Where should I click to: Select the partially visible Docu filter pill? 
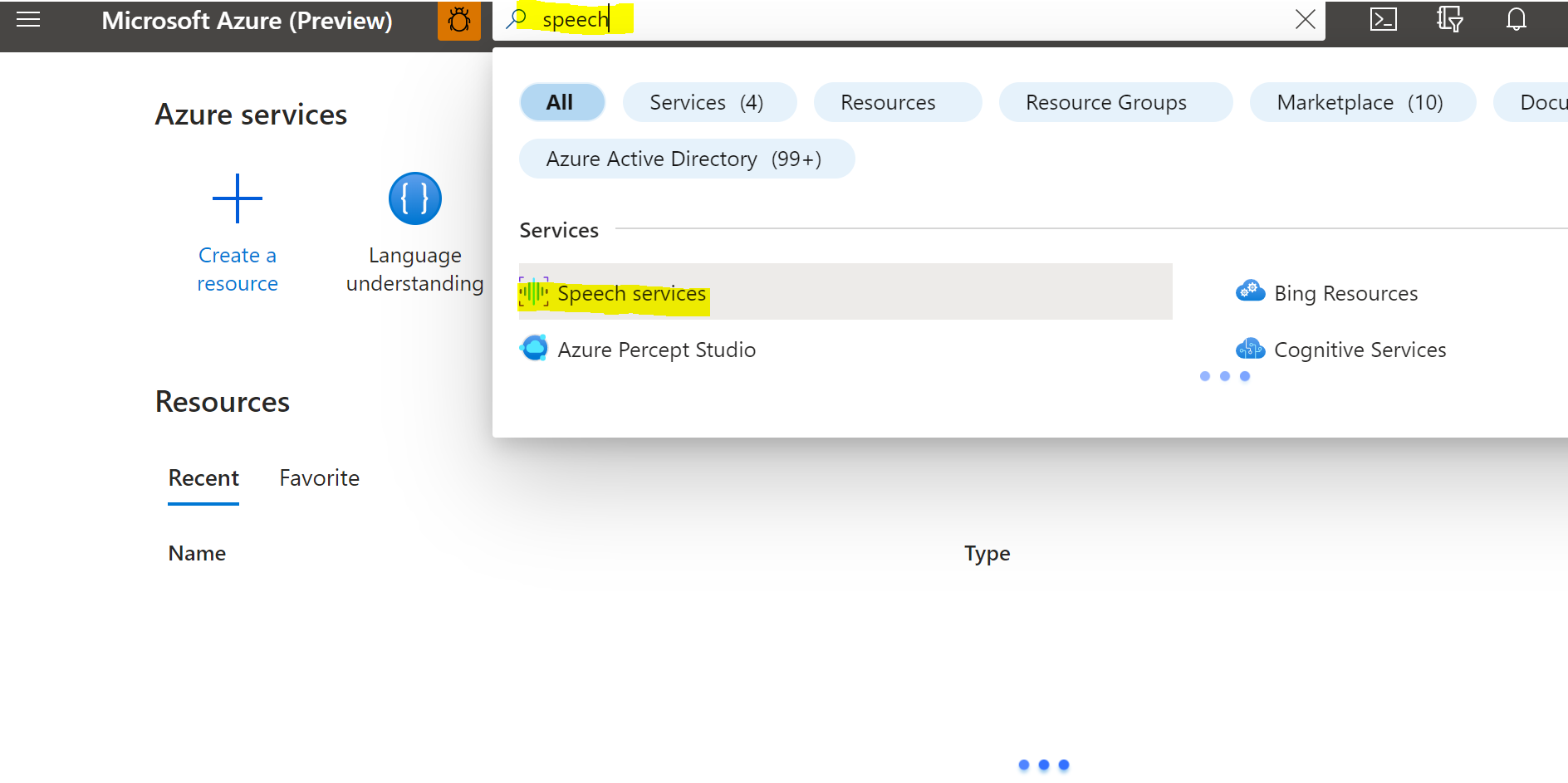tap(1531, 102)
